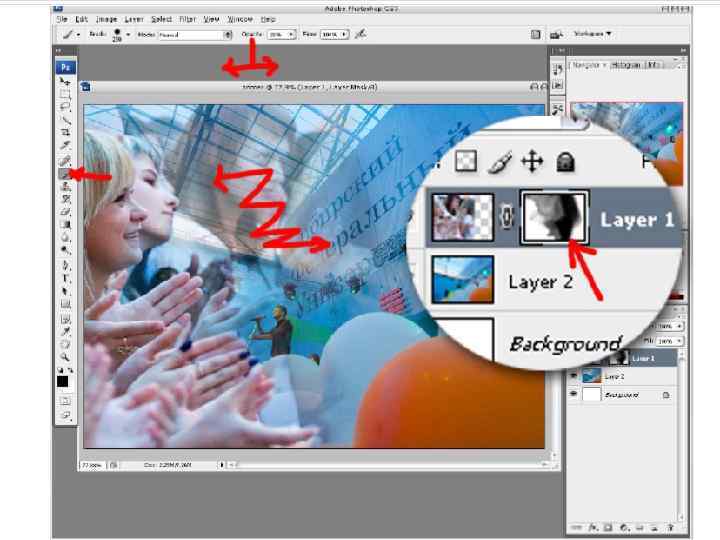Open the Workspace dropdown

point(592,34)
